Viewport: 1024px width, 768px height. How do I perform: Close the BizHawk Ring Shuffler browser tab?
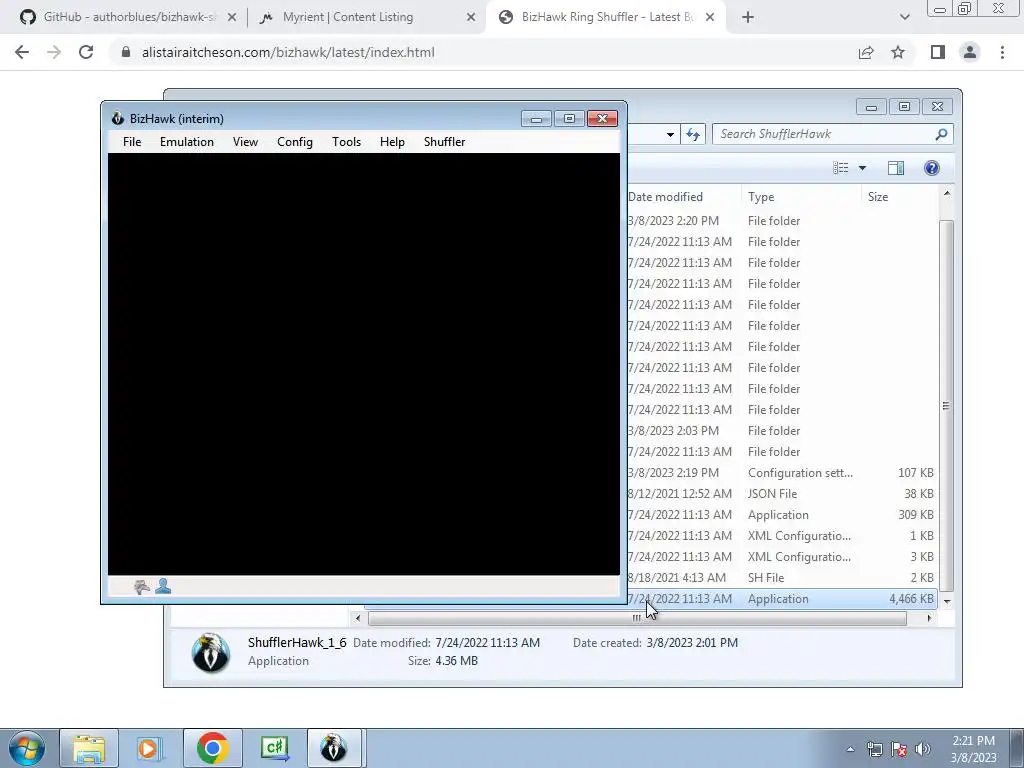pos(711,17)
